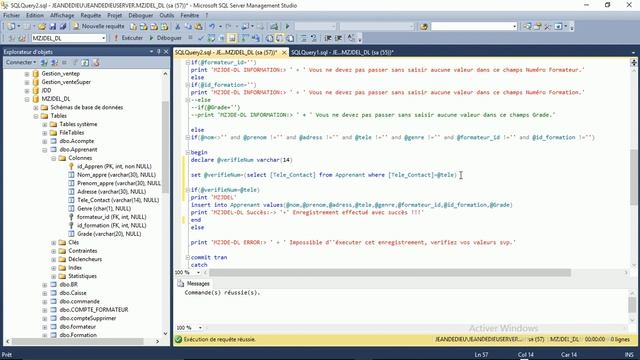Click the Nouvelle requête button
This screenshot has width=640, height=360.
click(98, 27)
